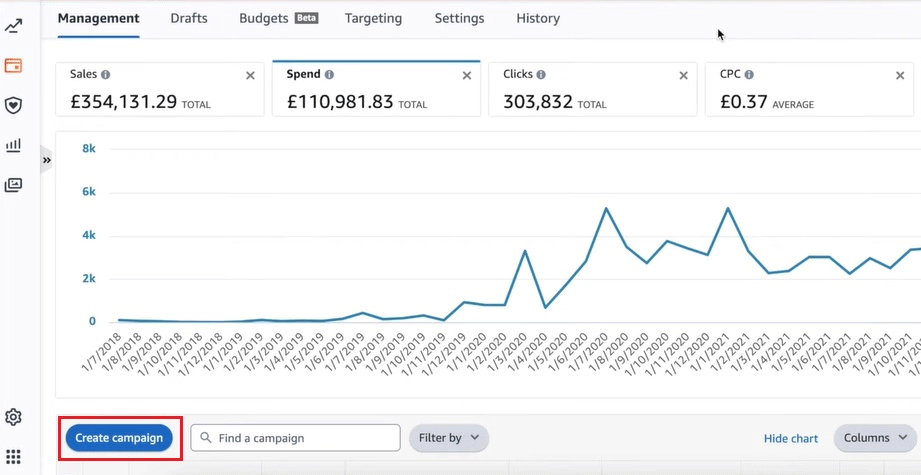921x475 pixels.
Task: Open the brand shield sidebar icon
Action: tap(14, 106)
